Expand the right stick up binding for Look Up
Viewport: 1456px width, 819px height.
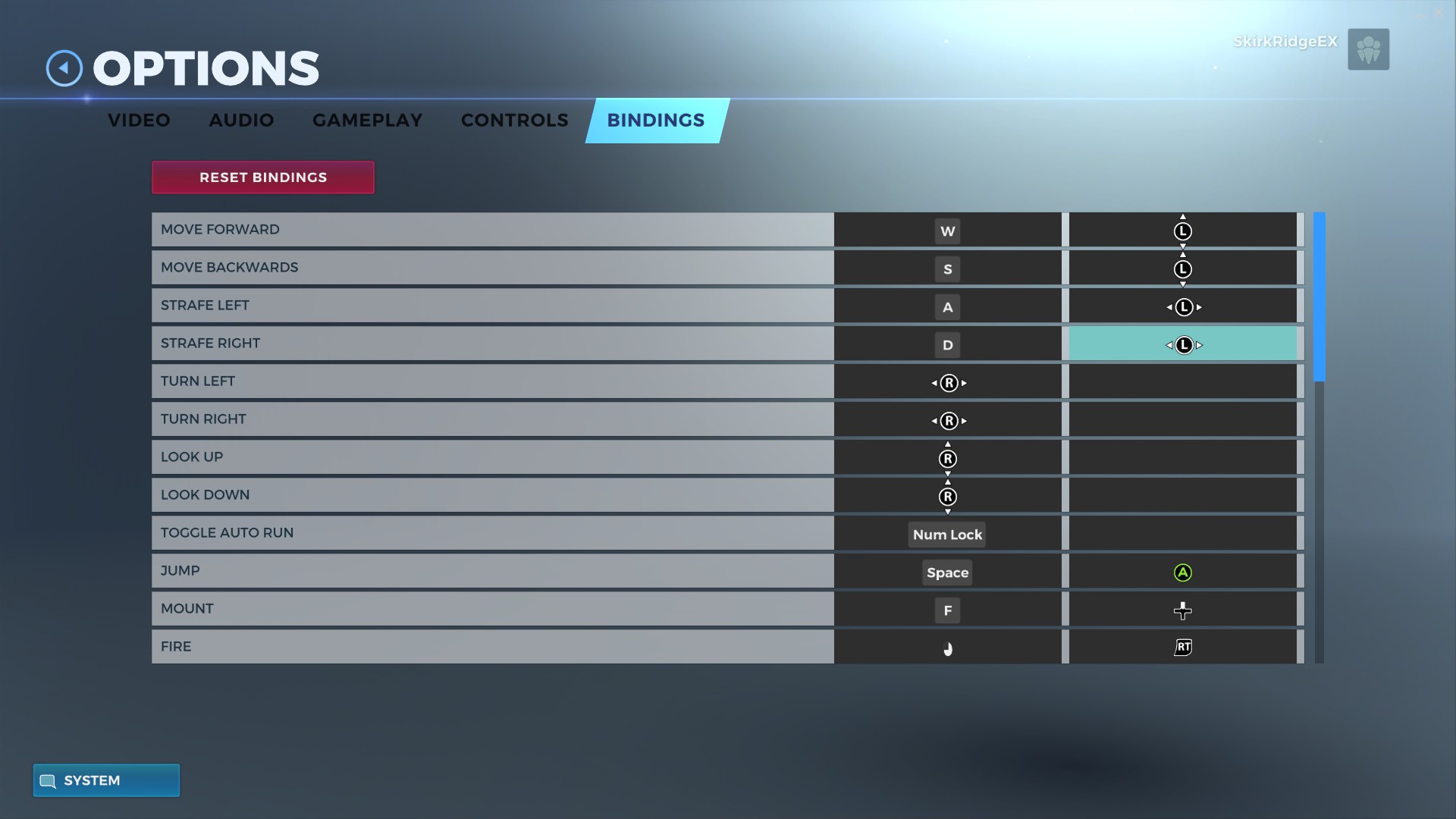coord(947,458)
